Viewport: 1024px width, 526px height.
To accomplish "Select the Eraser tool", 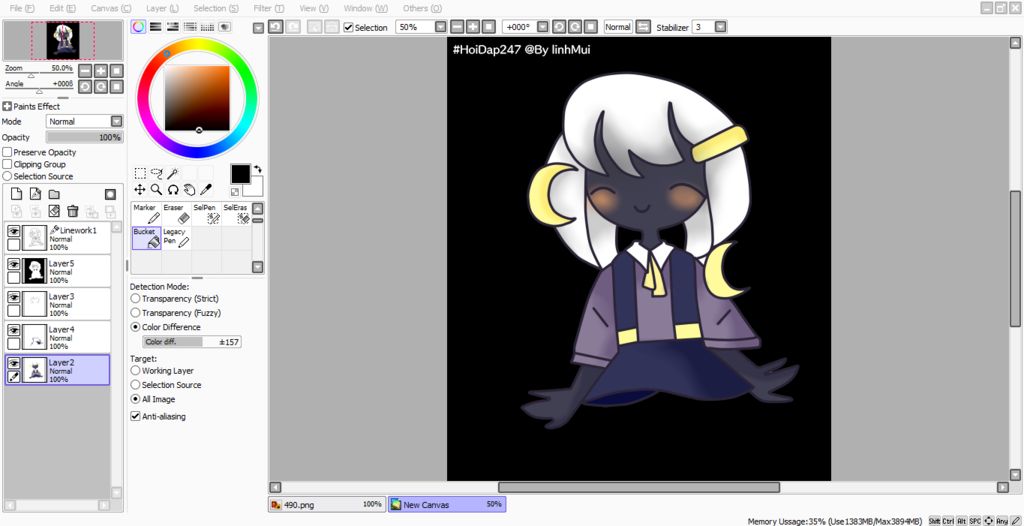I will [x=176, y=213].
